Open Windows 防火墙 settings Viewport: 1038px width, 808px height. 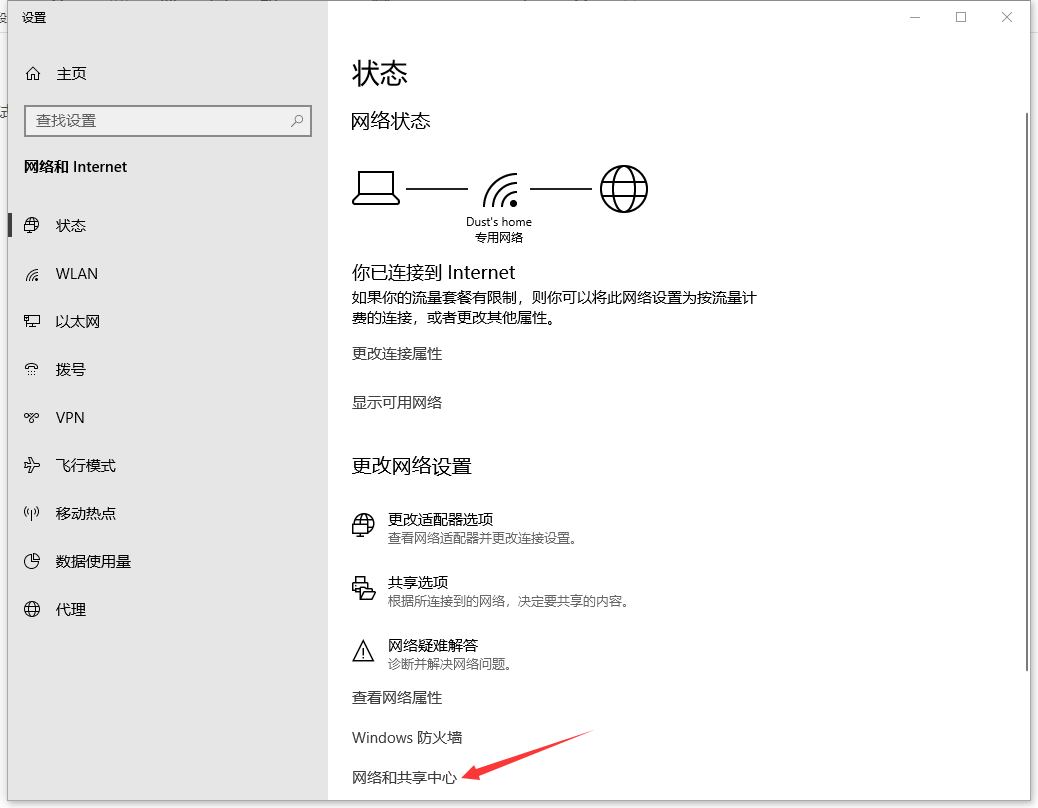(406, 737)
